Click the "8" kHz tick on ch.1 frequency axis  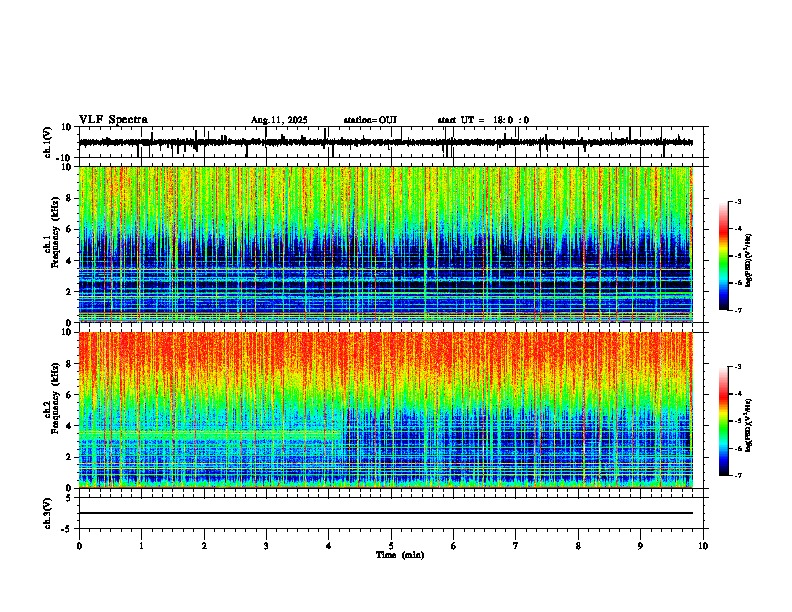pos(69,198)
